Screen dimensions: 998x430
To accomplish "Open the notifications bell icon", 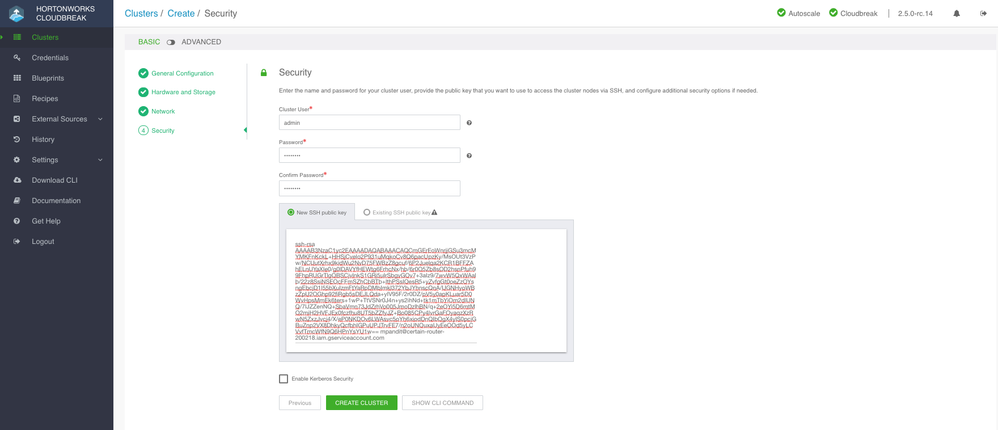I will [957, 13].
